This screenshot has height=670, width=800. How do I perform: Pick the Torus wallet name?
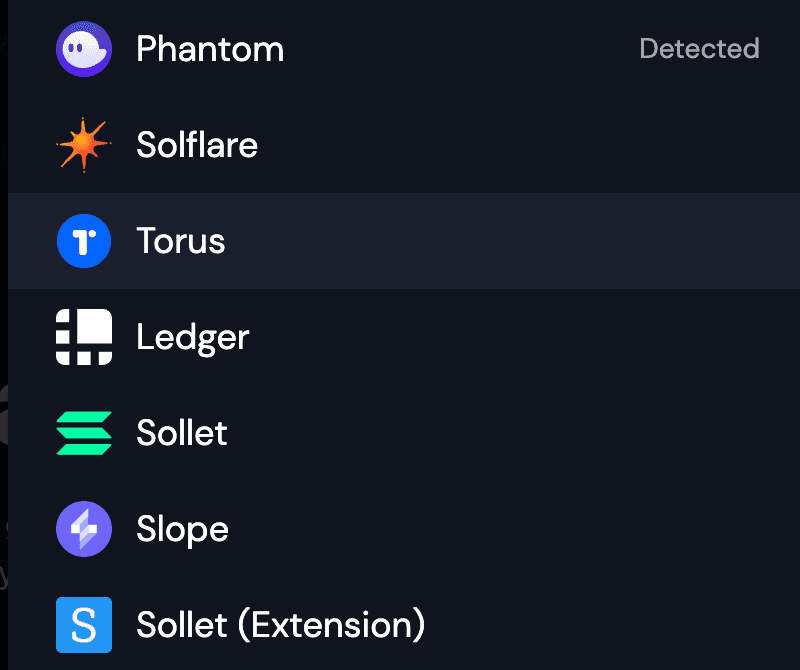(181, 241)
